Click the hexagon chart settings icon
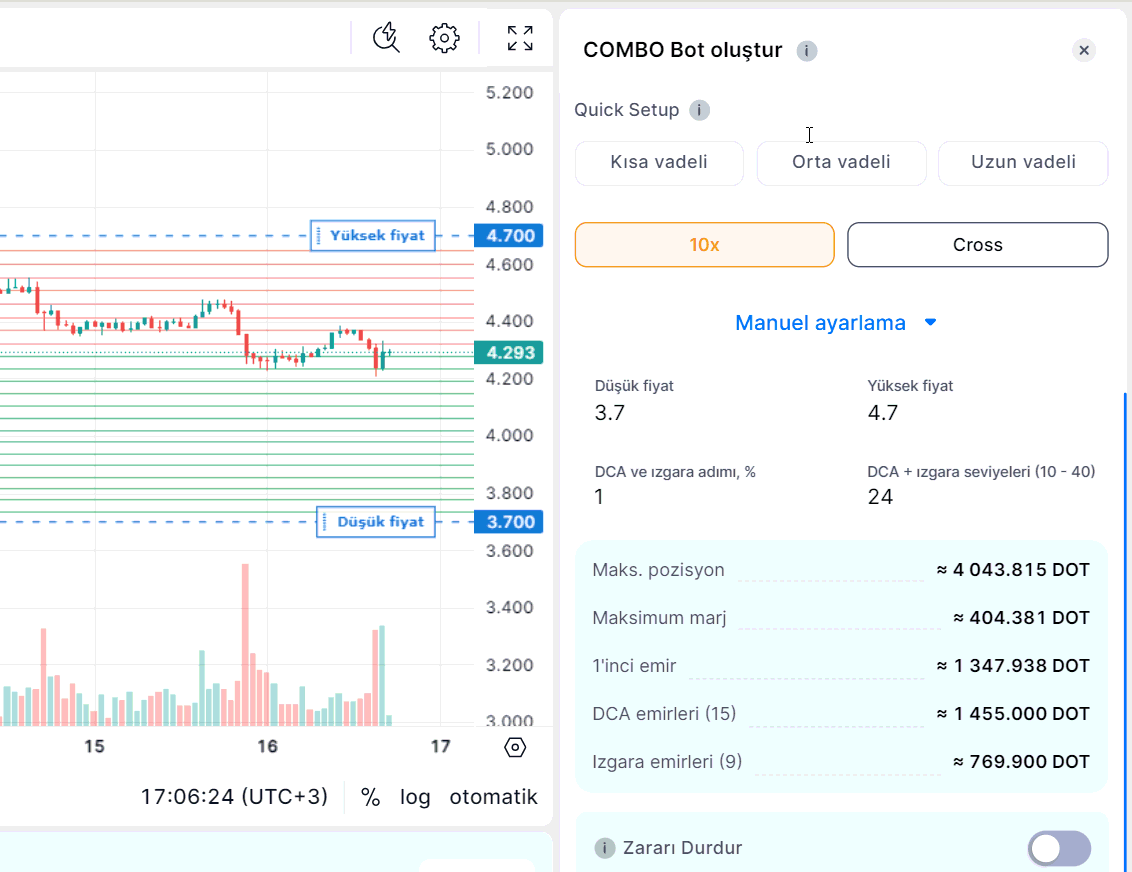The height and width of the screenshot is (872, 1132). [x=516, y=747]
